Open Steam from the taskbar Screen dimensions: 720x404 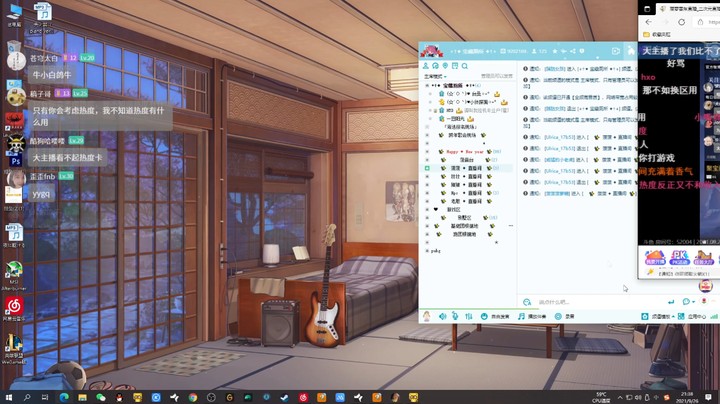click(284, 397)
